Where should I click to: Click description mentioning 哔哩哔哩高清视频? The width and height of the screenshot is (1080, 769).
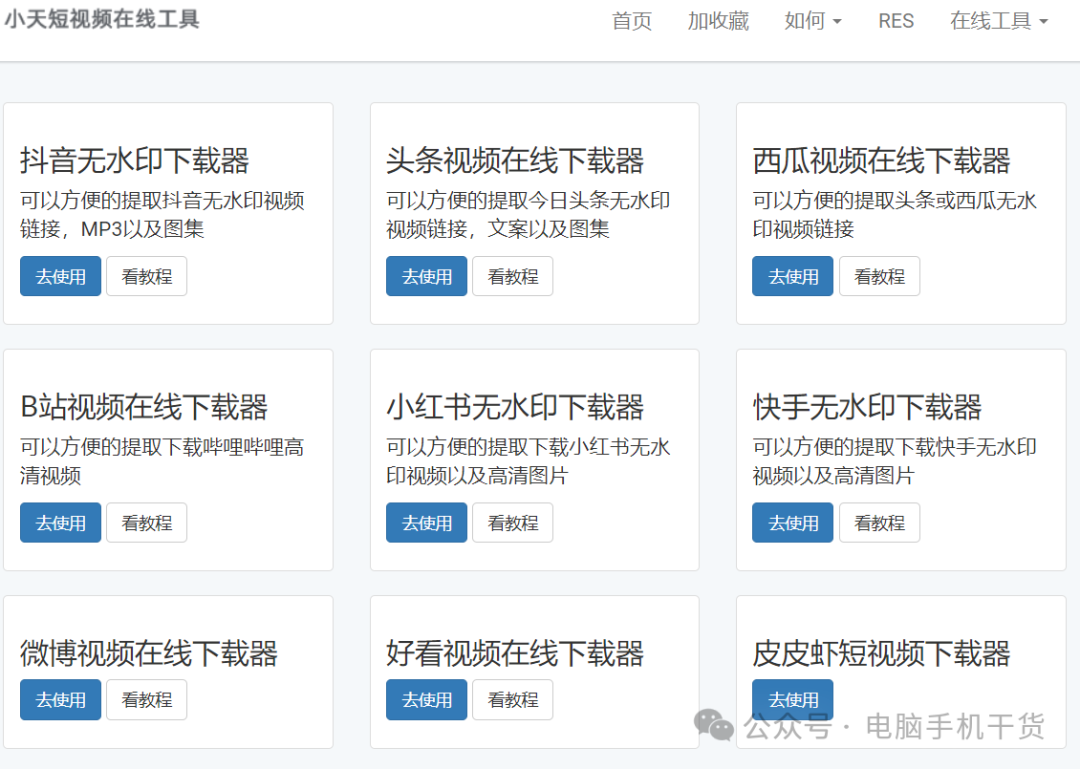pyautogui.click(x=162, y=461)
